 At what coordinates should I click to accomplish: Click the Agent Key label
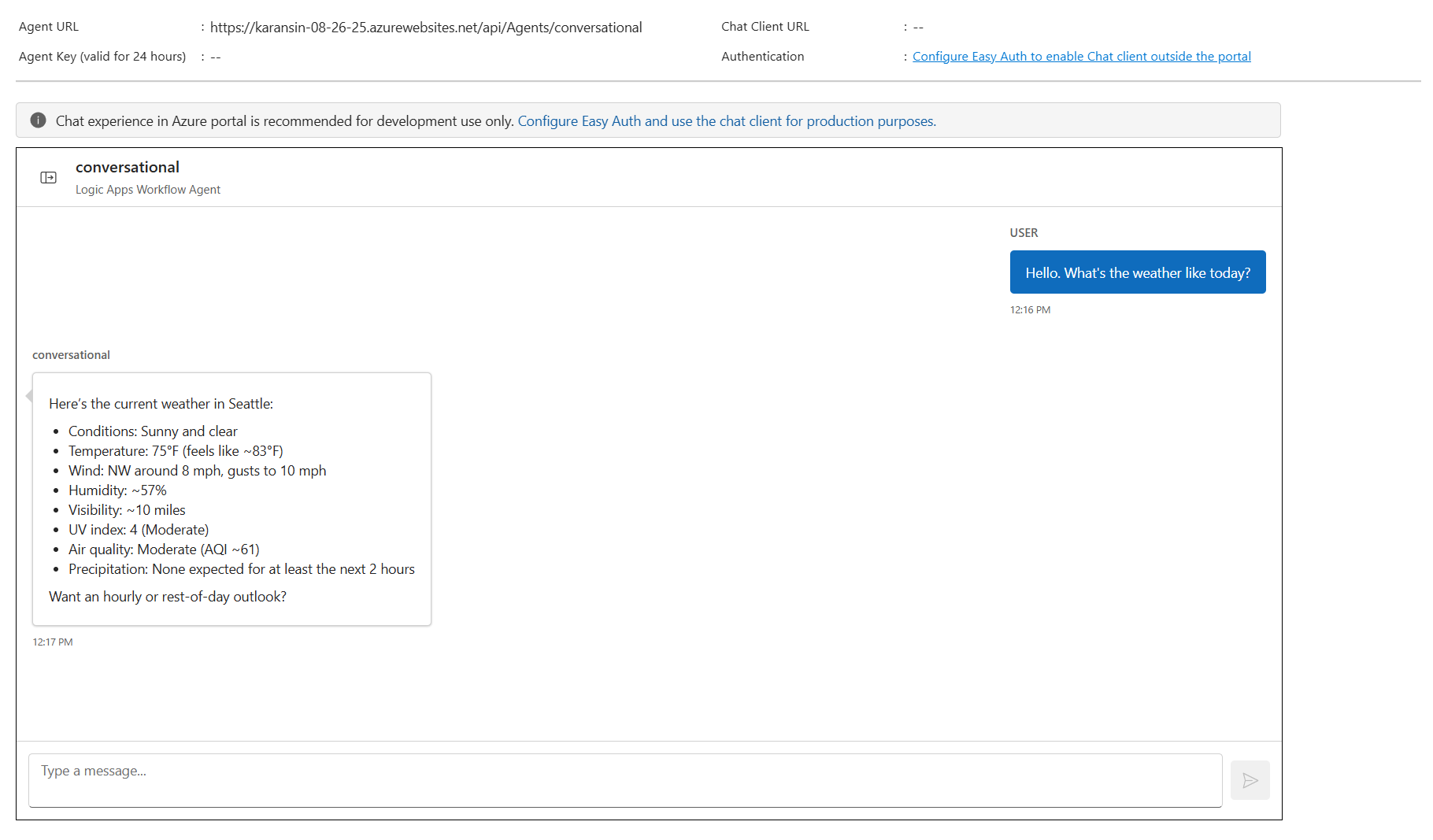click(102, 56)
